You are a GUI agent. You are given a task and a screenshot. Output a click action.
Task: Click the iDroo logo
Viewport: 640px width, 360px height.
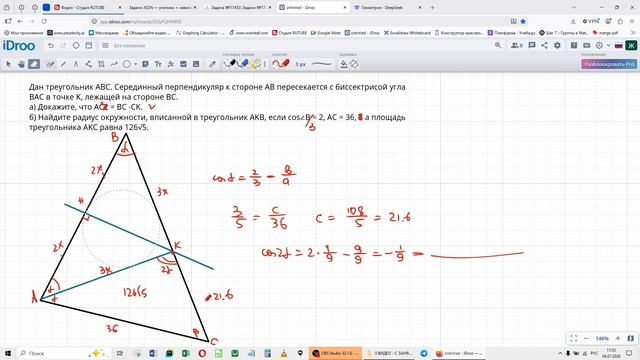[x=19, y=45]
